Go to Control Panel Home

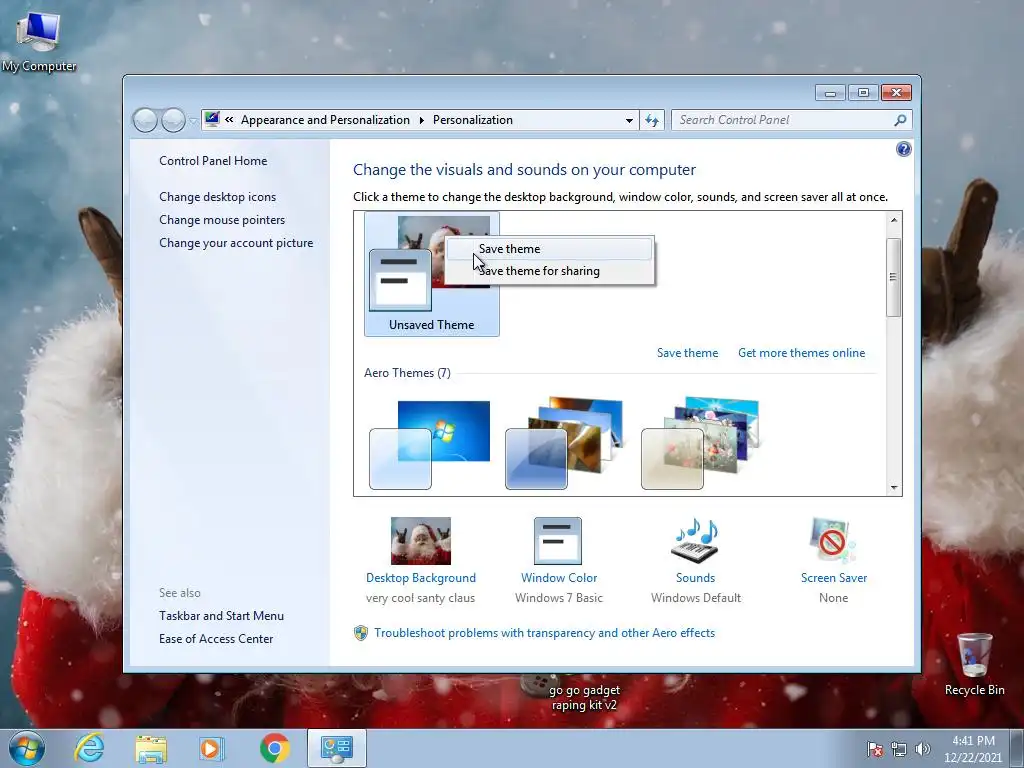[213, 161]
